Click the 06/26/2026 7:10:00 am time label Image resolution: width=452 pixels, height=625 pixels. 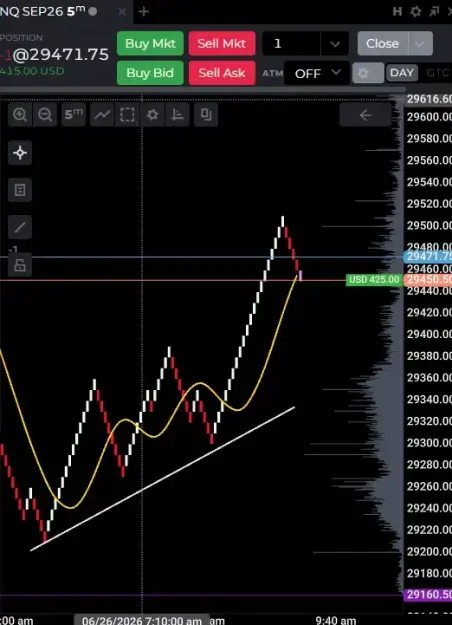click(142, 620)
